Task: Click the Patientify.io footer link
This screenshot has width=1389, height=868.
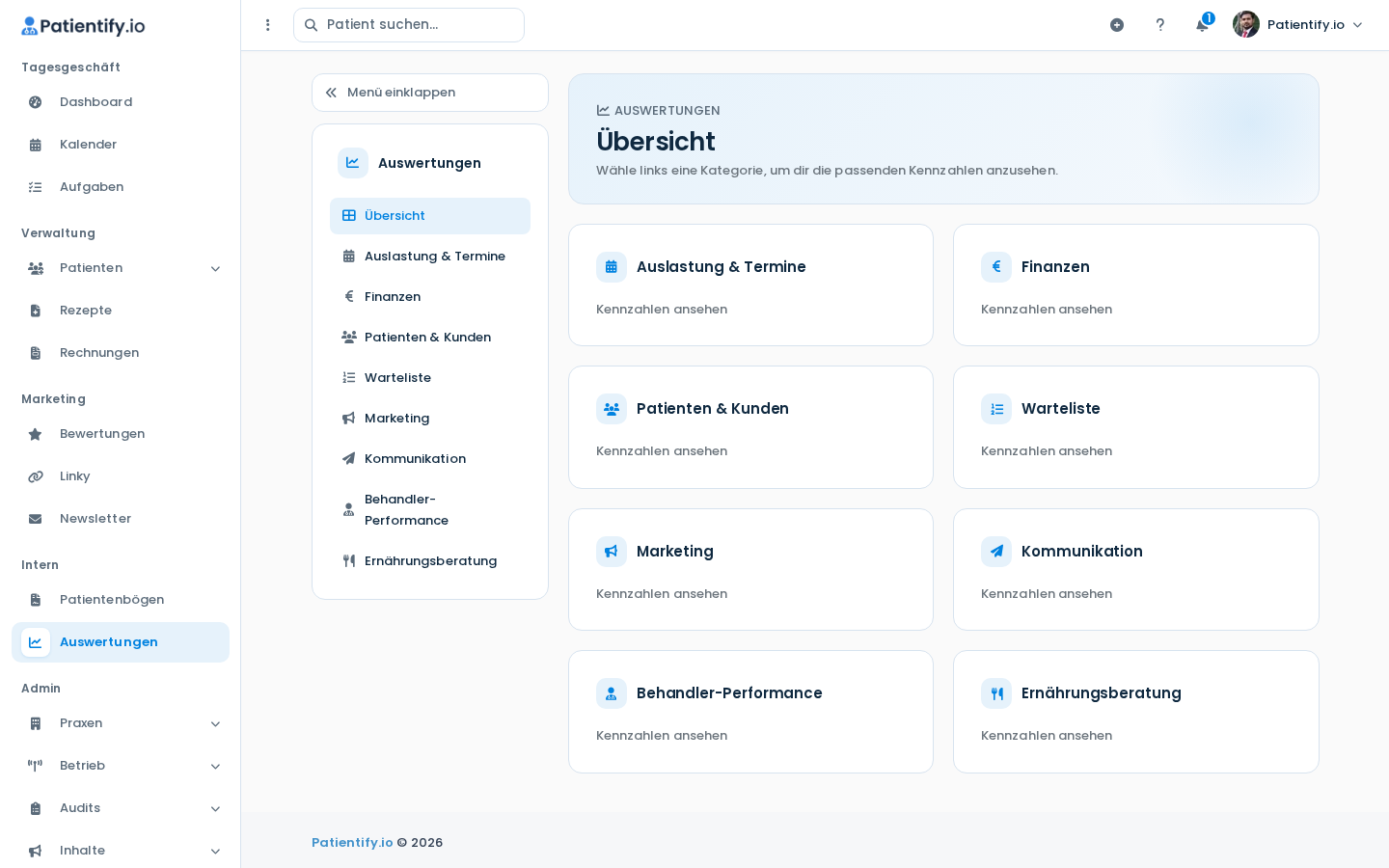Action: (352, 843)
